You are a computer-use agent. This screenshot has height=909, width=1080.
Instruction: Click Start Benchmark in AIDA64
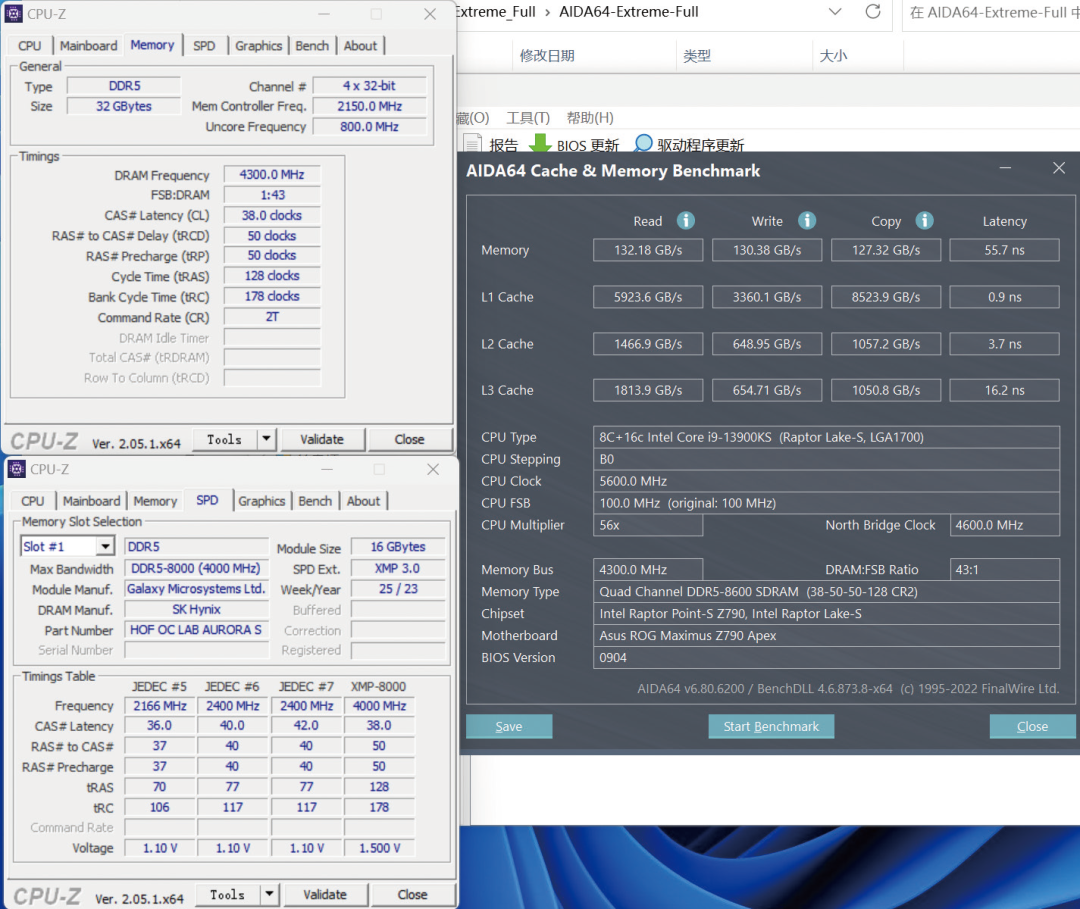coord(771,726)
